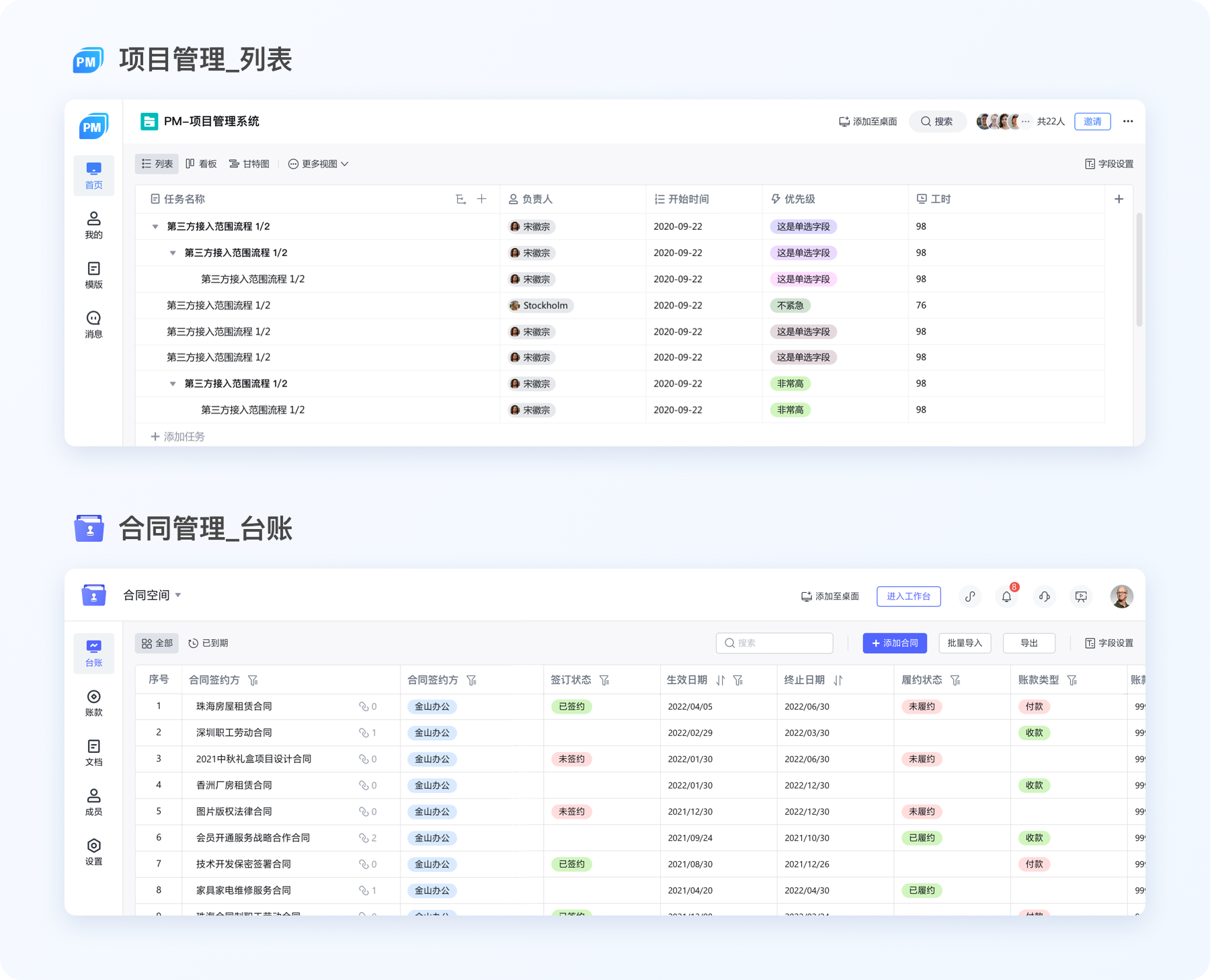
Task: Open 字段设置 in project list
Action: click(x=1109, y=164)
